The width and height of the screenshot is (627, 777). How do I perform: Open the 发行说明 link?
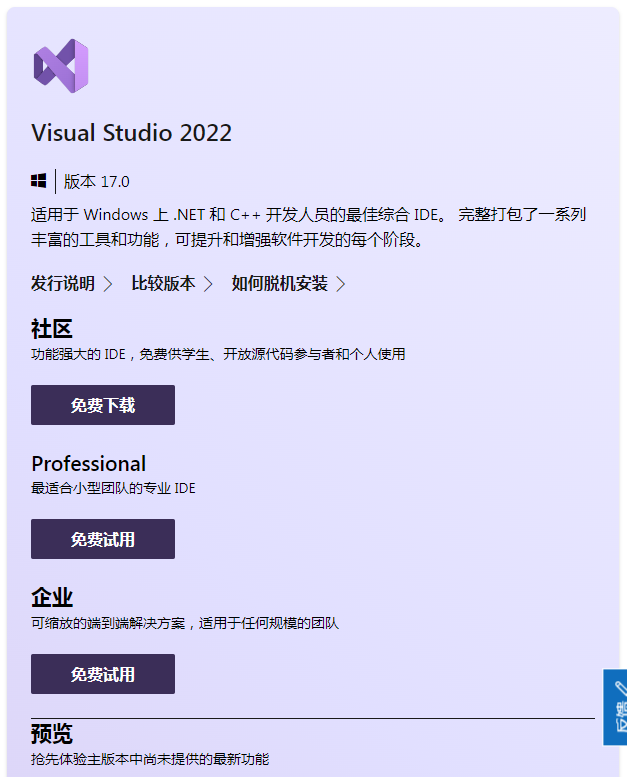pyautogui.click(x=63, y=283)
